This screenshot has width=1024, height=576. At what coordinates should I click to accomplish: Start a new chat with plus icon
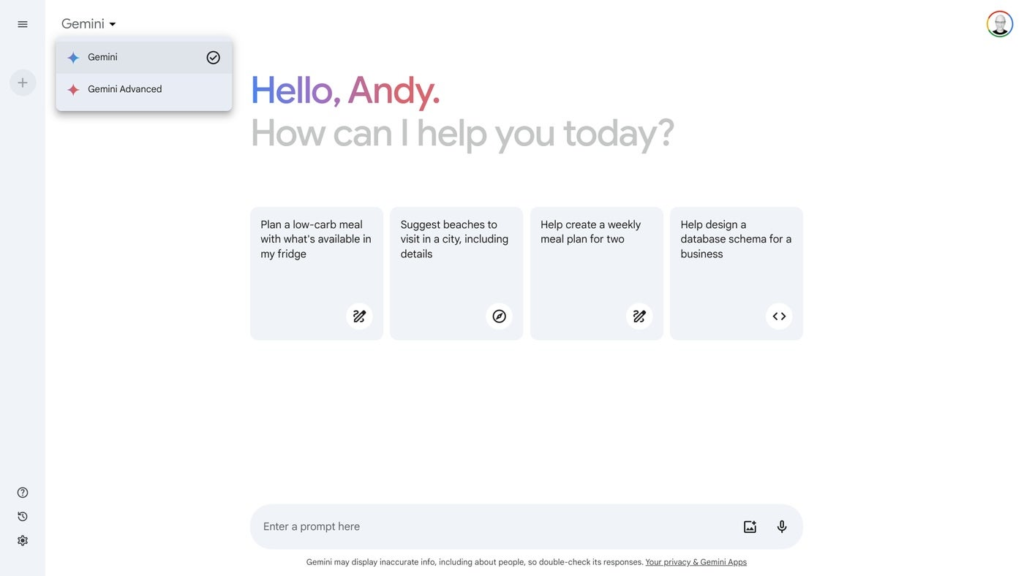[22, 83]
